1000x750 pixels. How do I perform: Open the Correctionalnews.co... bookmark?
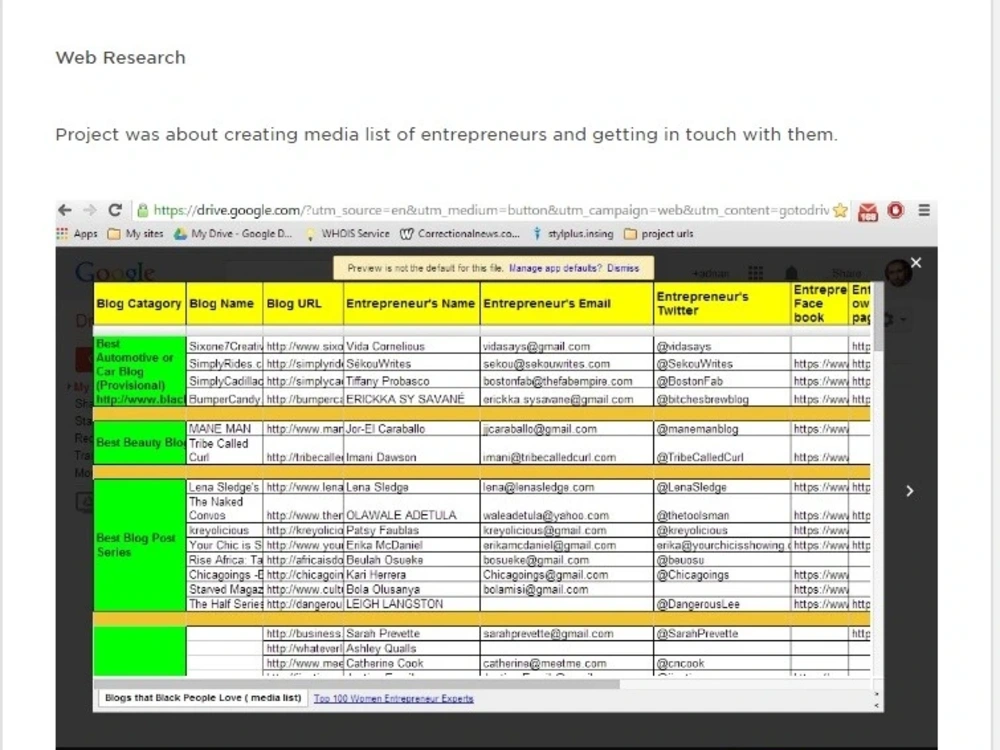(x=460, y=233)
